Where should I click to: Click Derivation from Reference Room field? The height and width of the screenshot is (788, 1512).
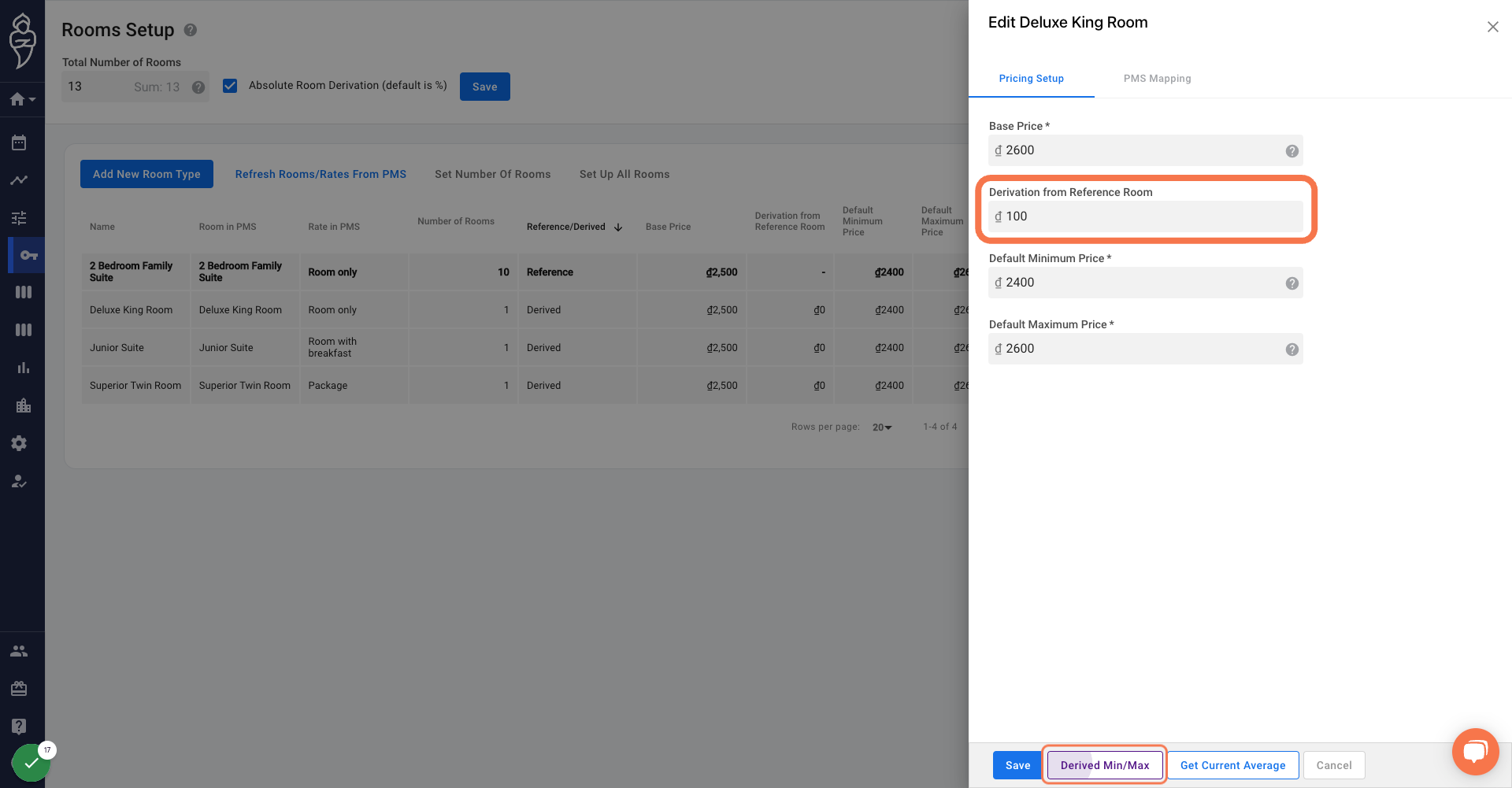pos(1146,216)
